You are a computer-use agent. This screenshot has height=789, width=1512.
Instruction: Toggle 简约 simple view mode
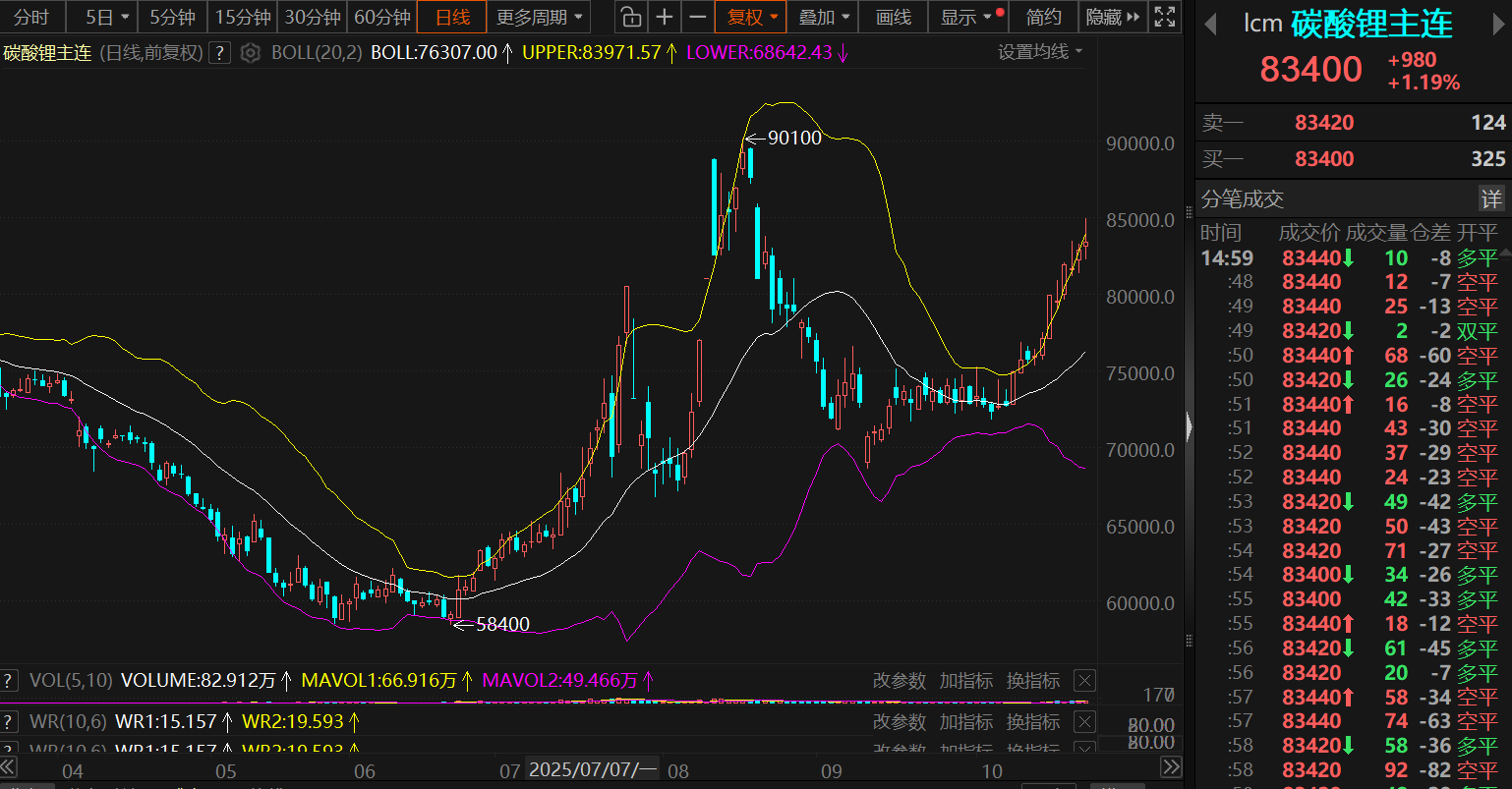coord(1043,17)
